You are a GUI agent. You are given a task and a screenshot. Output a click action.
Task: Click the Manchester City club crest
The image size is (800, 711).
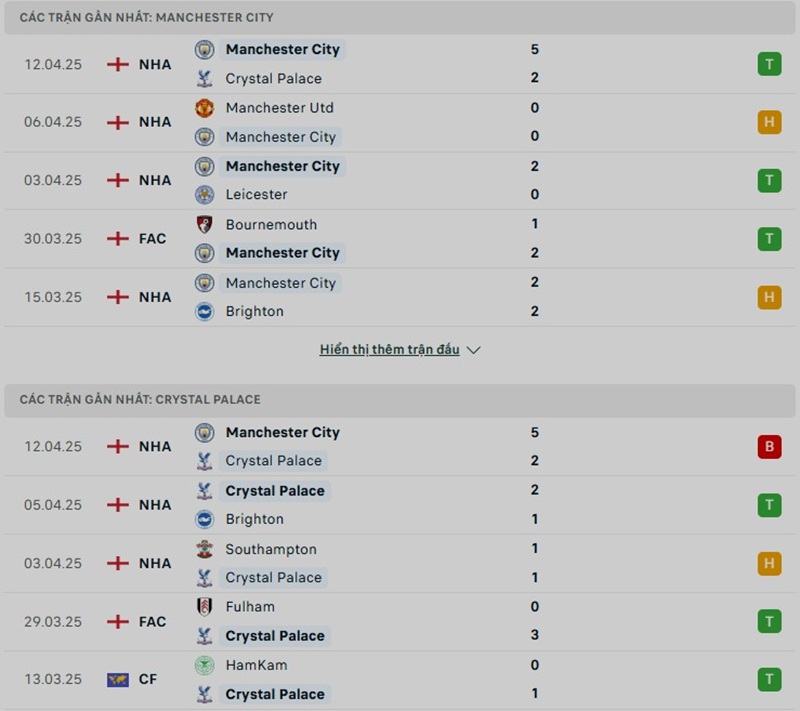click(x=204, y=49)
